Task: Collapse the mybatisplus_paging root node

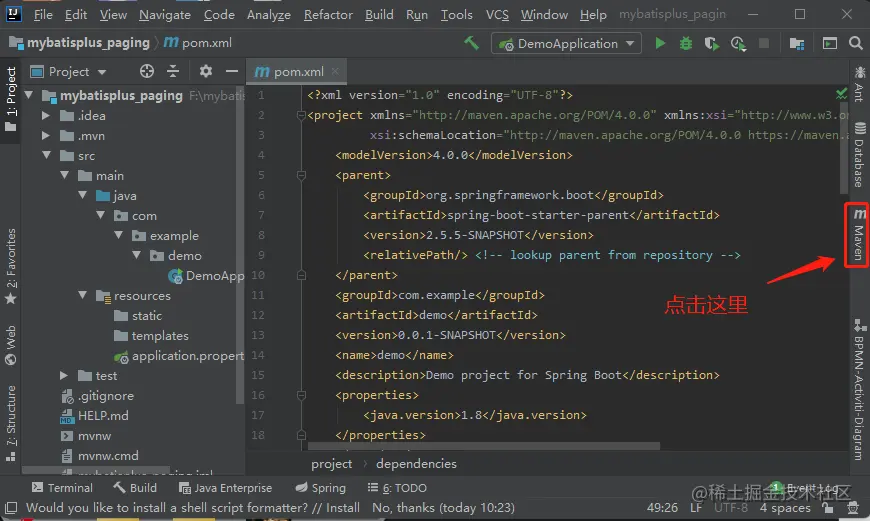Action: [x=29, y=95]
